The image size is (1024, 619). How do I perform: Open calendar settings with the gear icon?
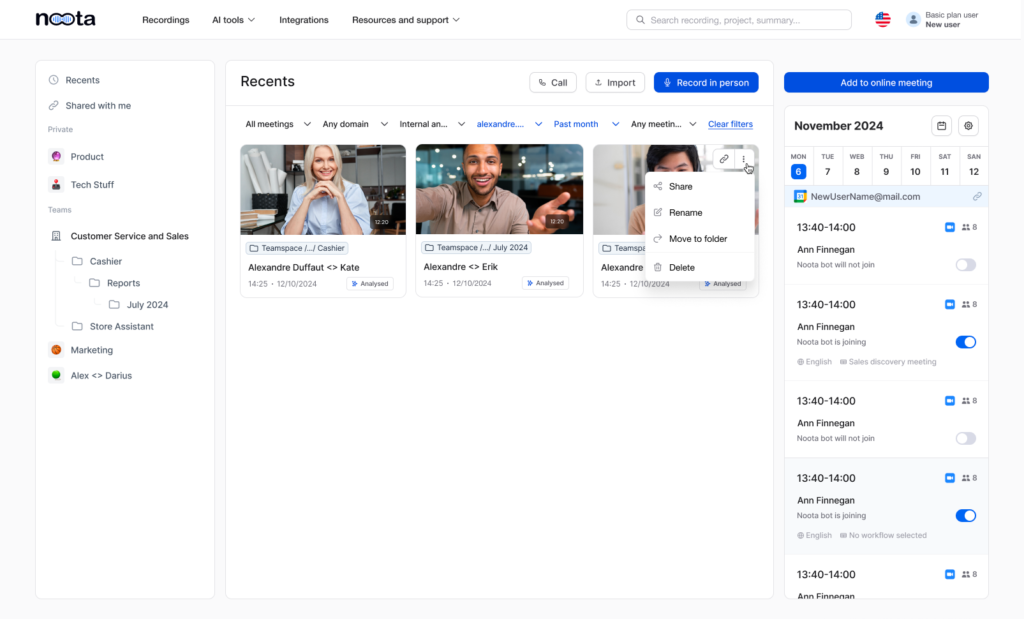(x=967, y=126)
